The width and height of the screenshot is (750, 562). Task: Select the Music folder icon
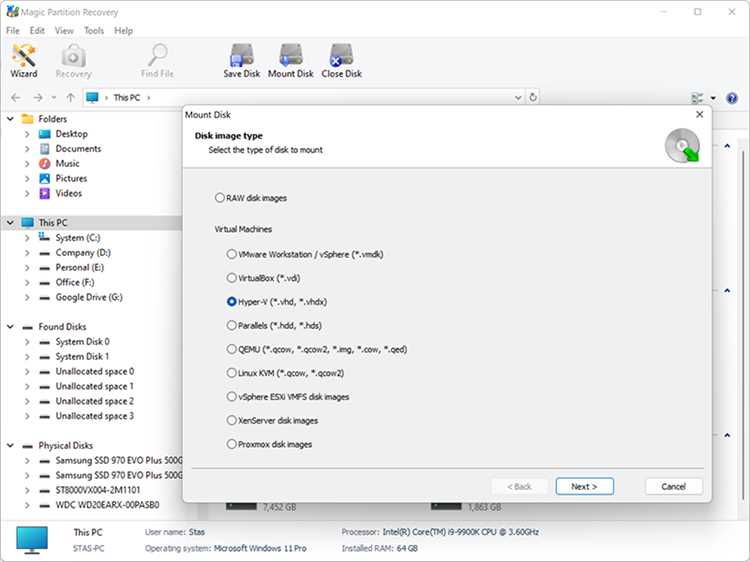[44, 164]
